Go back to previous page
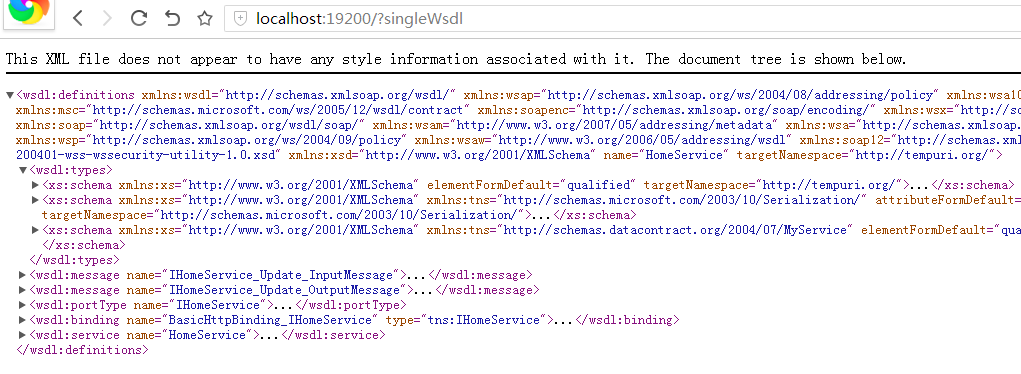This screenshot has width=1021, height=374. [77, 18]
